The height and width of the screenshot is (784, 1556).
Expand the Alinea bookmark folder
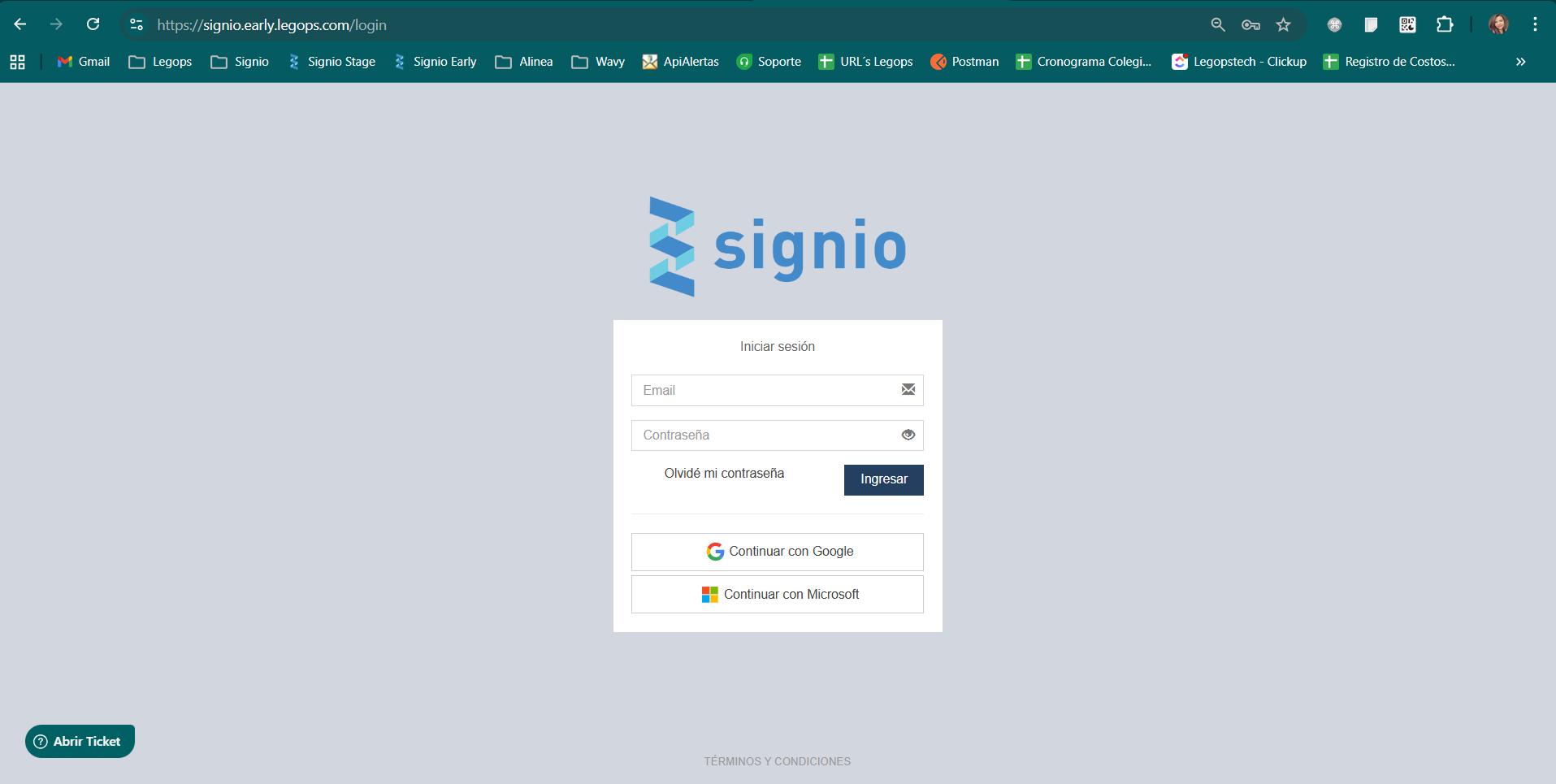click(524, 62)
